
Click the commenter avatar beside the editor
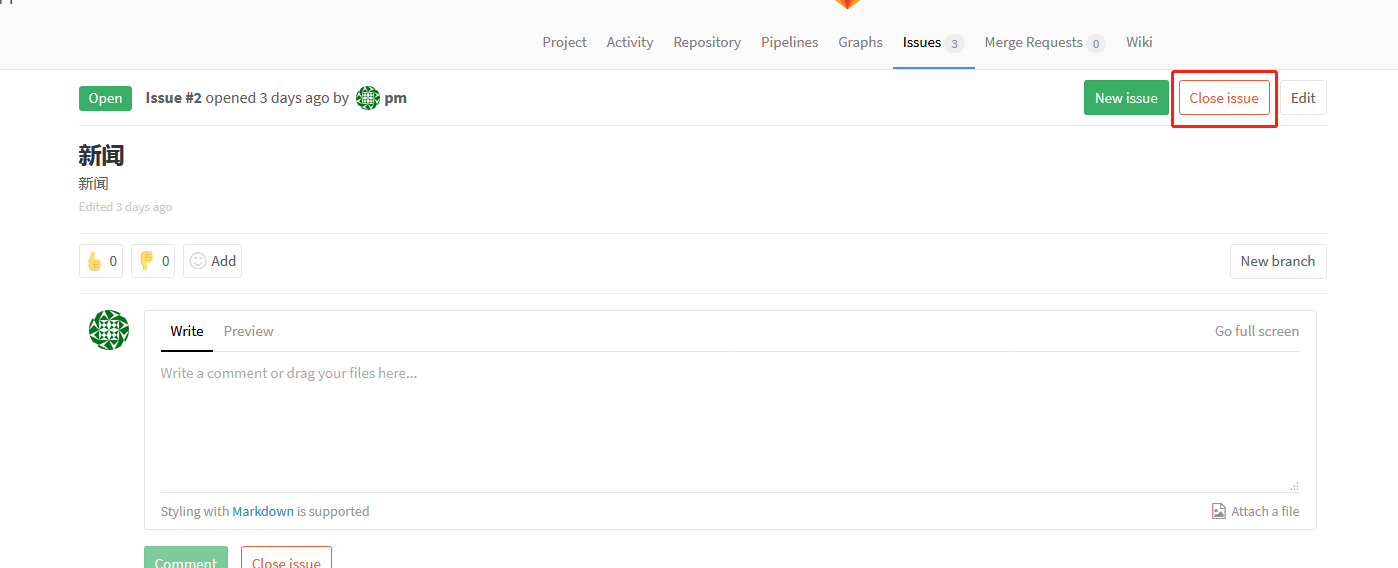[x=109, y=330]
